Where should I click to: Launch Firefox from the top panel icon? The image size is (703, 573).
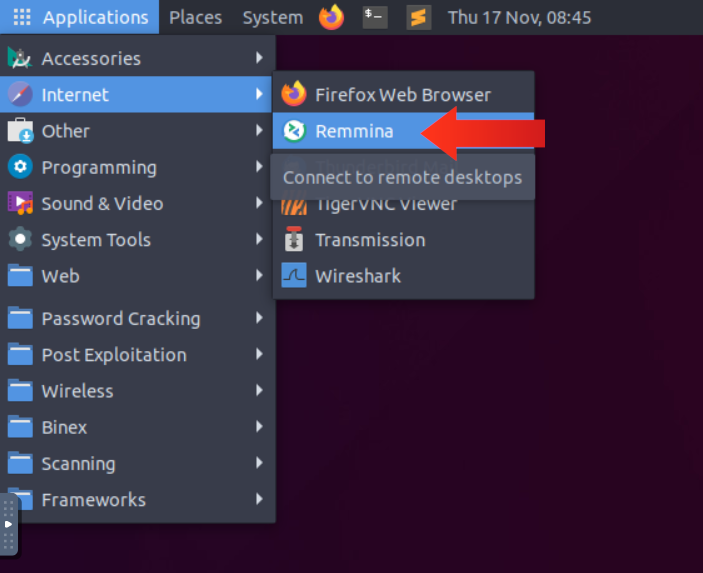pyautogui.click(x=331, y=17)
